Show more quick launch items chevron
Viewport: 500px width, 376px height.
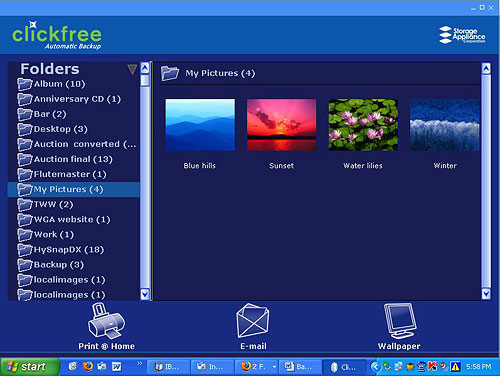click(x=139, y=363)
